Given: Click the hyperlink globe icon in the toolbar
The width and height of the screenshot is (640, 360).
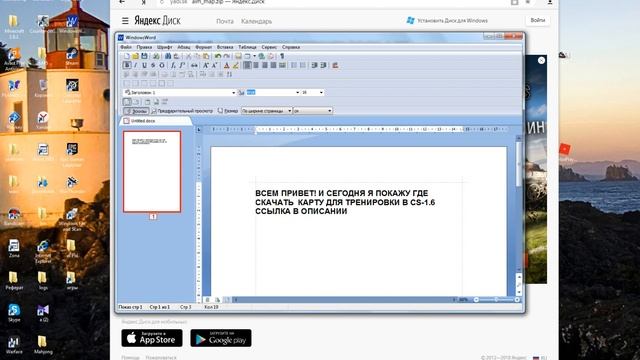Looking at the screenshot, I should [262, 56].
